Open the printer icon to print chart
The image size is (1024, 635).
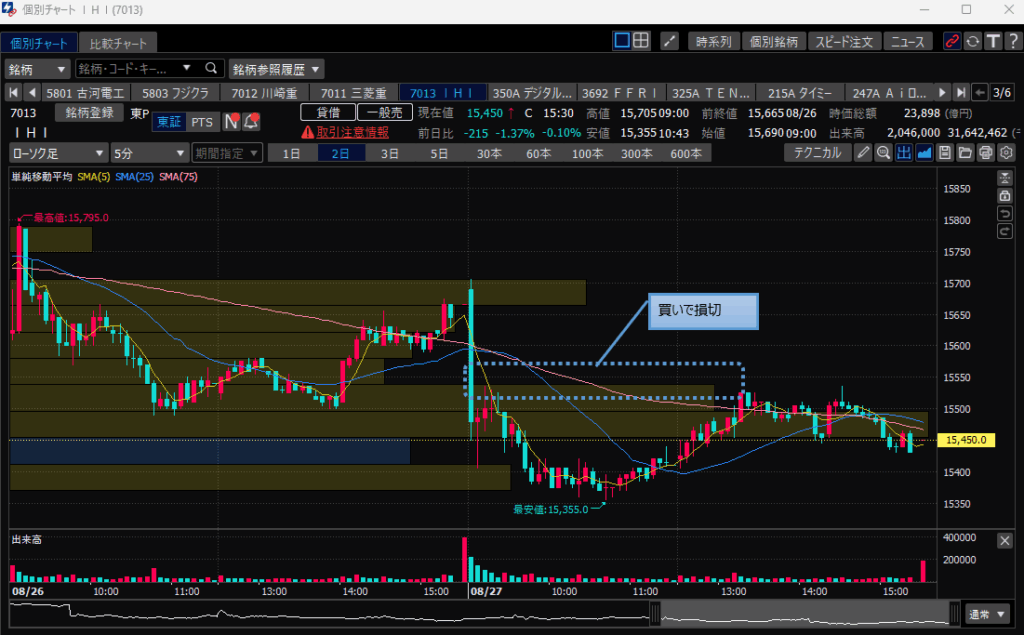click(x=985, y=153)
